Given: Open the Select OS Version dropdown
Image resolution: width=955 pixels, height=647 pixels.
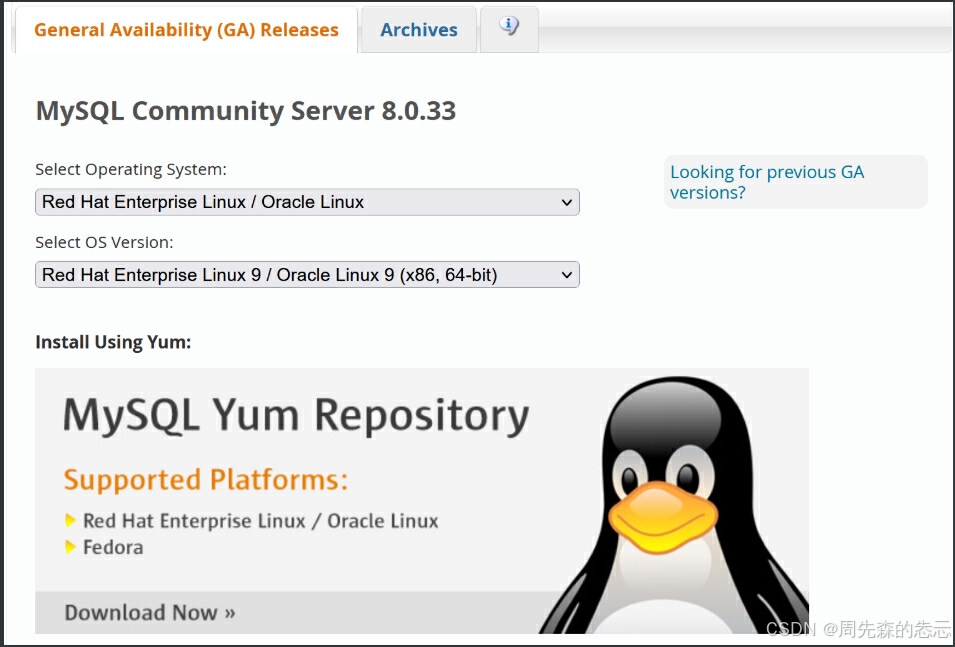Looking at the screenshot, I should click(307, 275).
